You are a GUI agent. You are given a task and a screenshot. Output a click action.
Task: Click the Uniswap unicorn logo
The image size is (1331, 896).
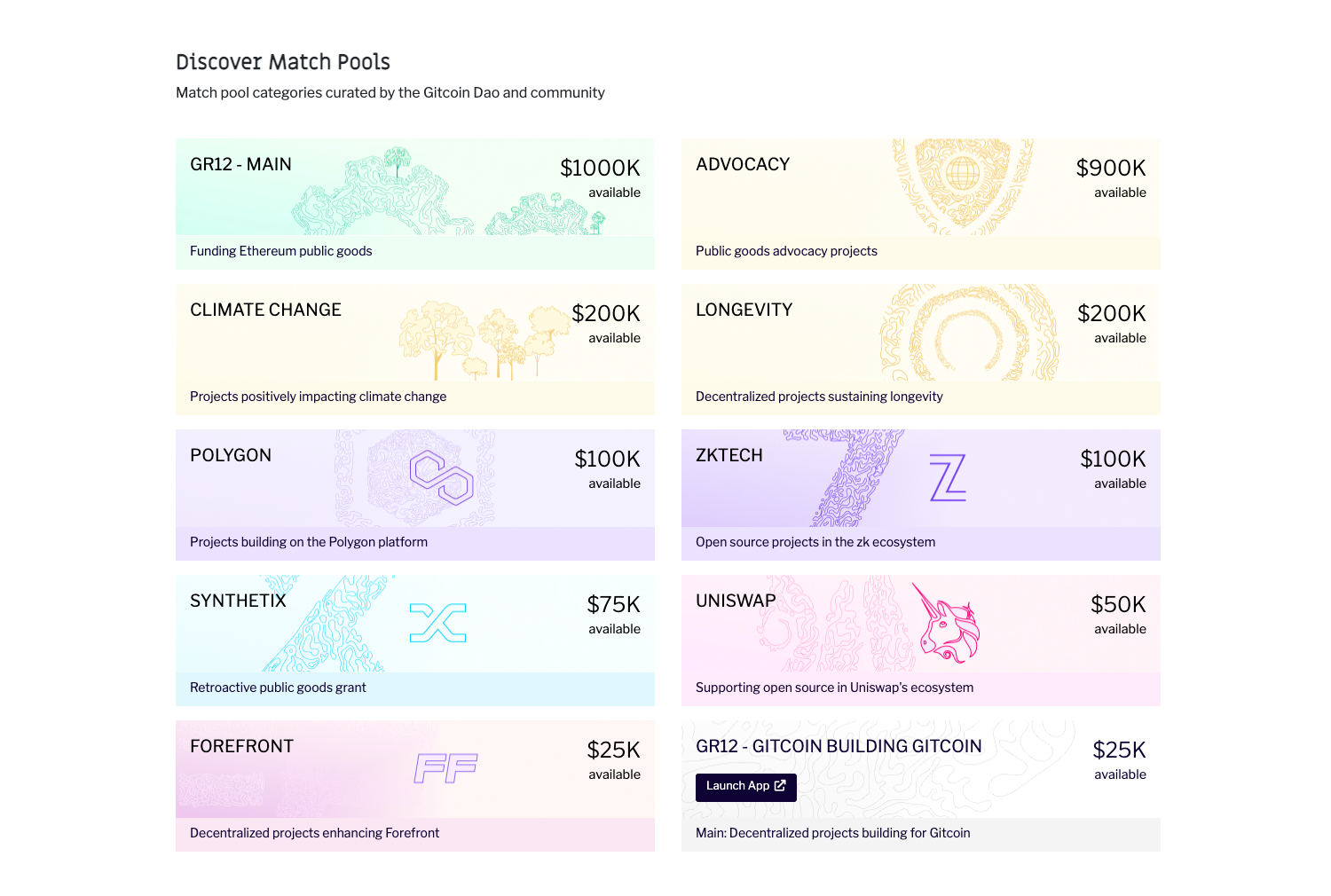tap(946, 623)
